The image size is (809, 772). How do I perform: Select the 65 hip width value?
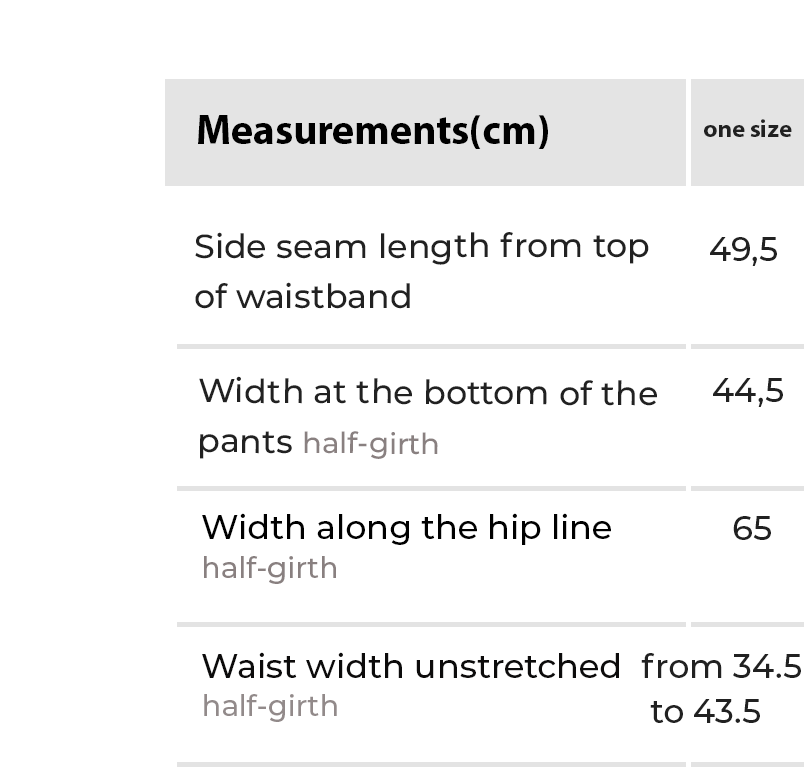tap(751, 528)
